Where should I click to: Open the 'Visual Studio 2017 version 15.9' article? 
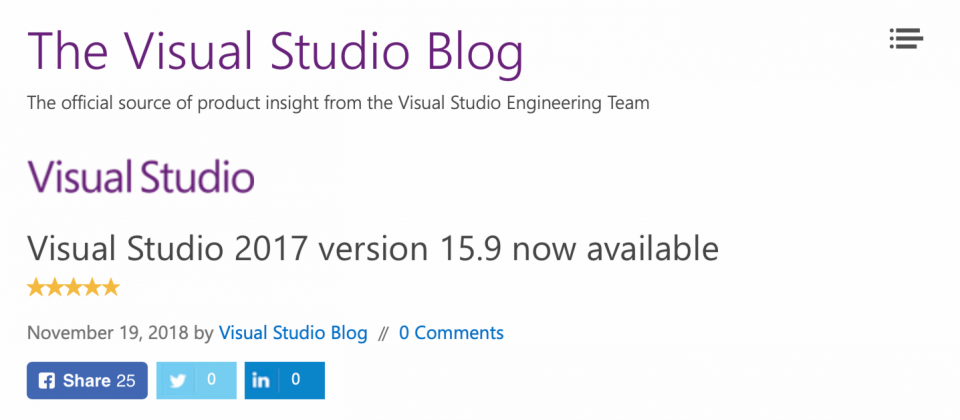tap(372, 247)
